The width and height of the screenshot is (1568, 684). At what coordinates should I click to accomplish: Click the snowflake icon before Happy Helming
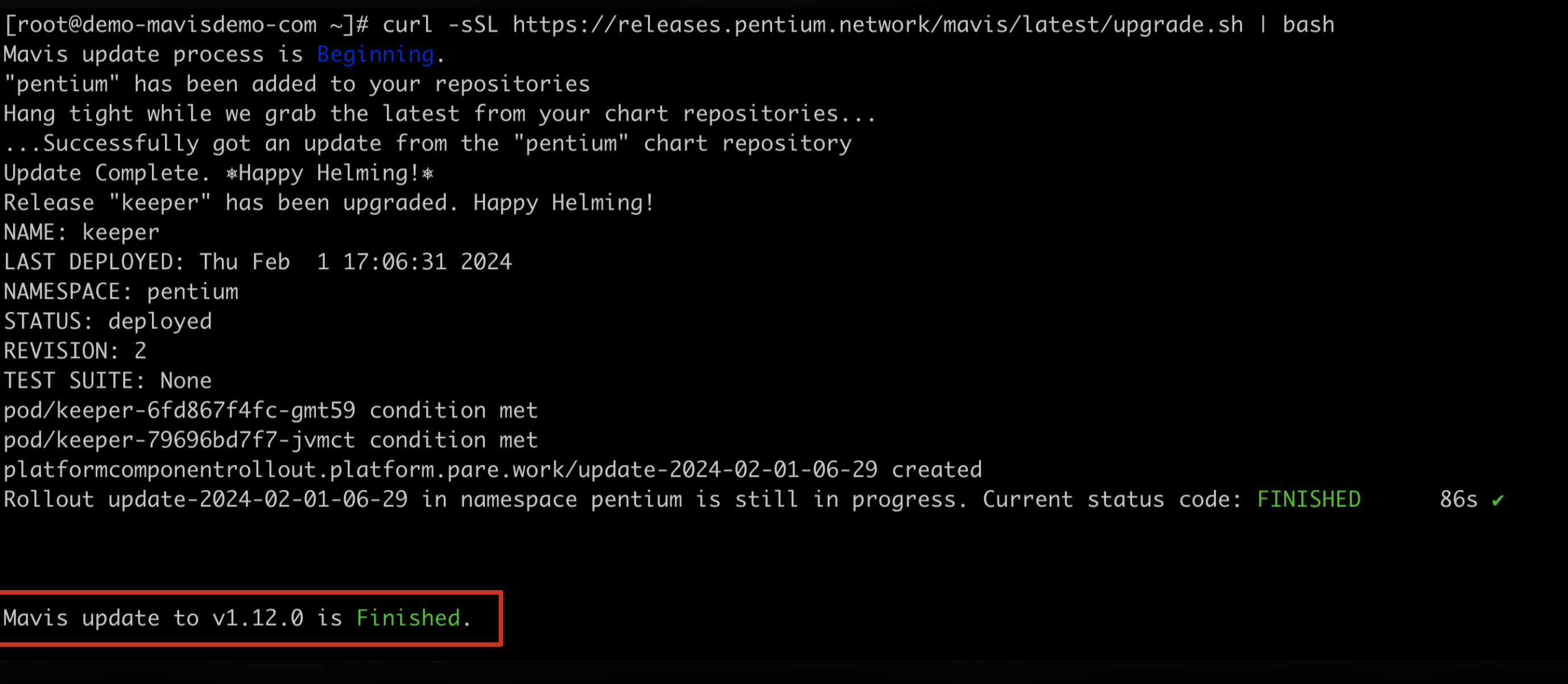(x=232, y=174)
